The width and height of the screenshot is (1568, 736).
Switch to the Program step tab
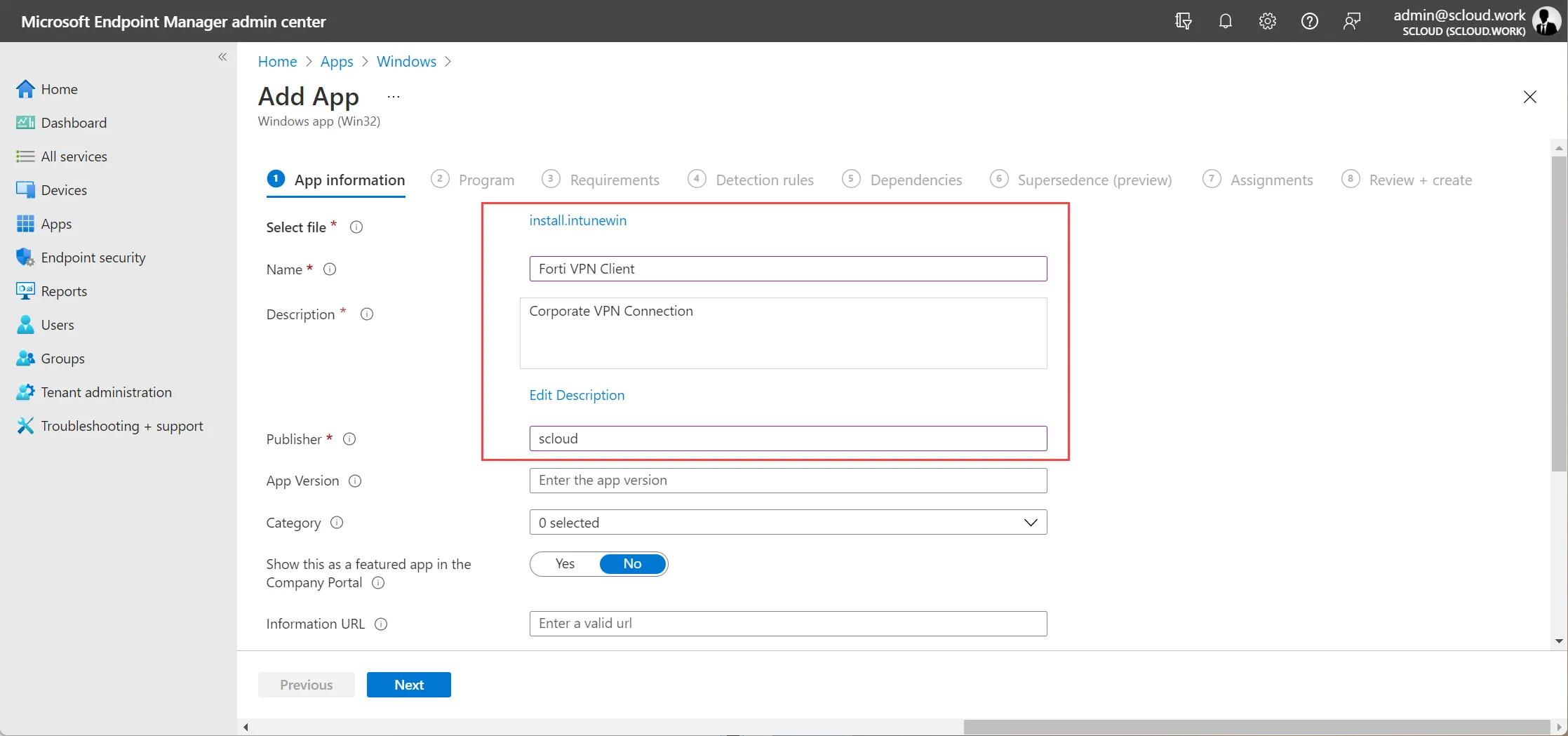(x=473, y=180)
